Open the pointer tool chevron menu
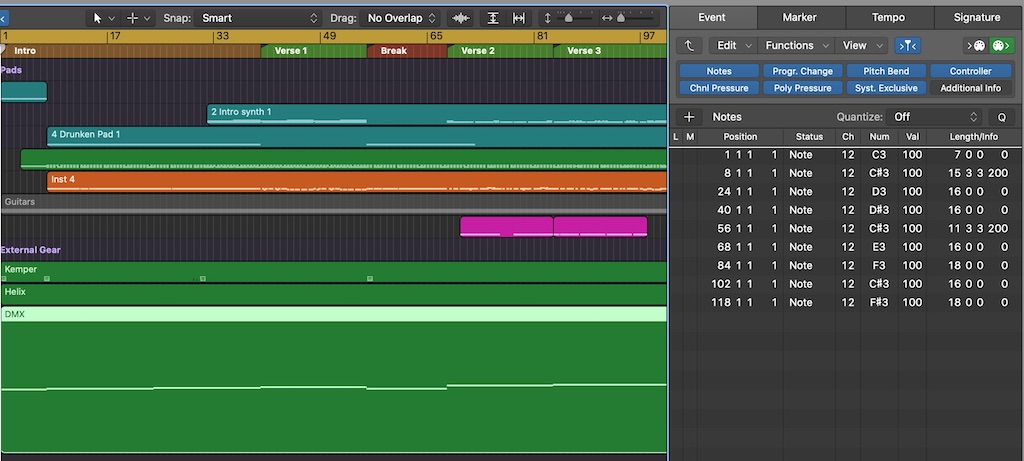 112,18
